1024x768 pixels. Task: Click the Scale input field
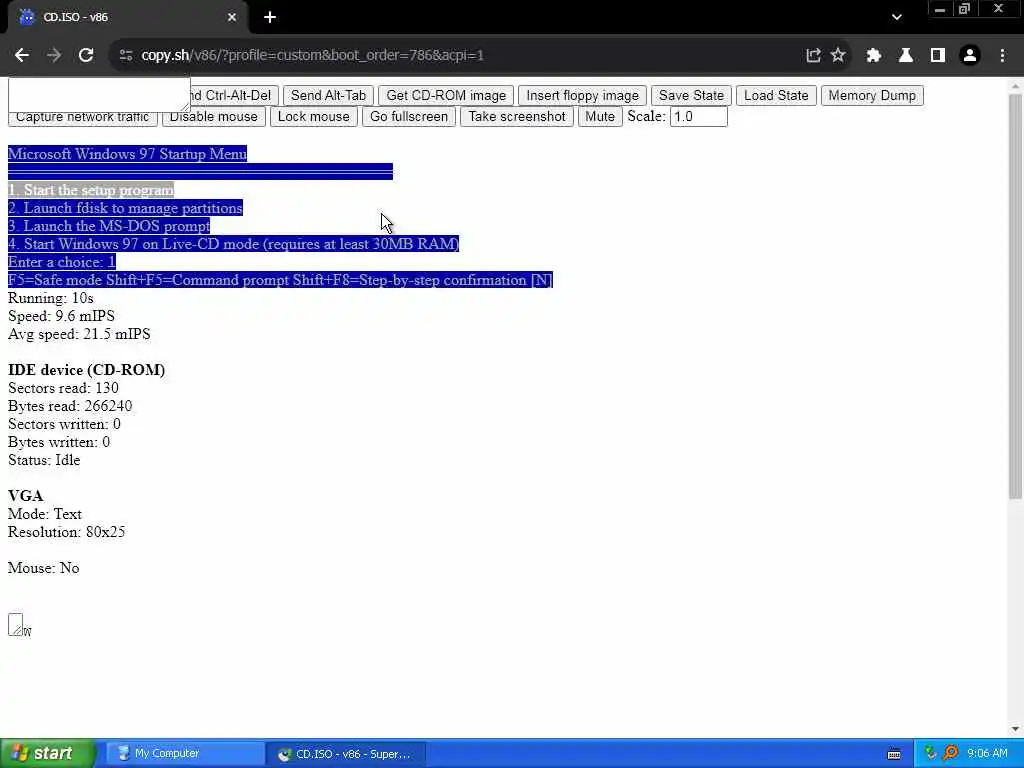click(698, 117)
